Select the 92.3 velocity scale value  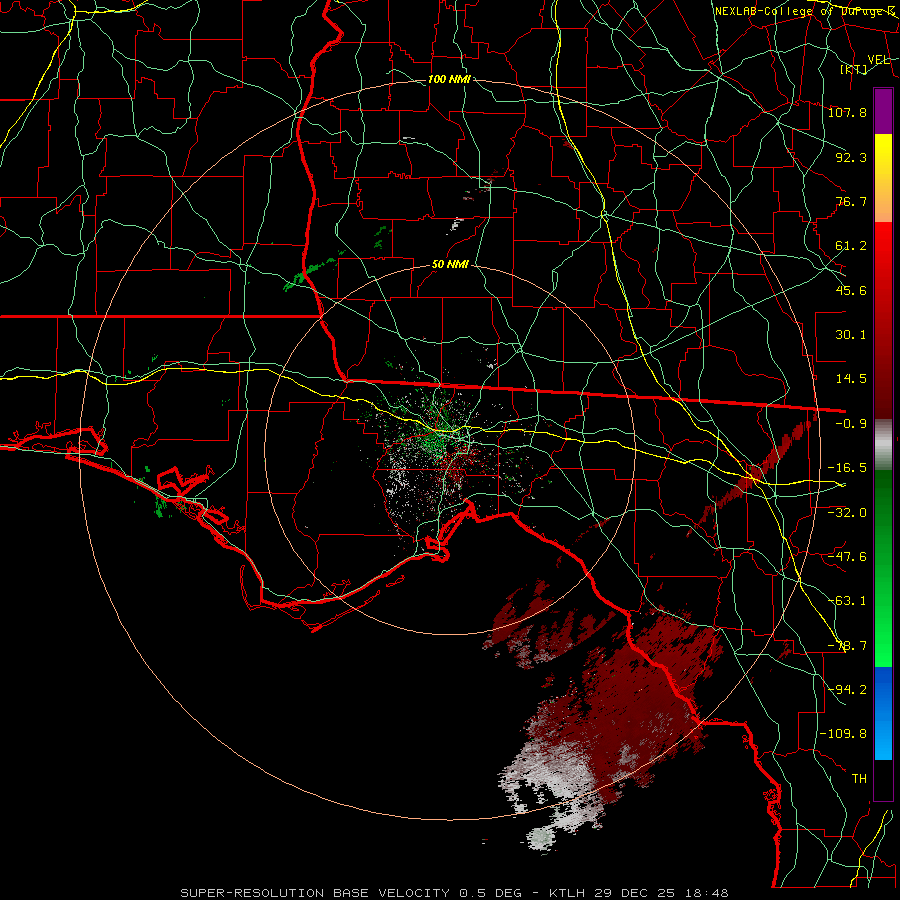click(x=851, y=157)
